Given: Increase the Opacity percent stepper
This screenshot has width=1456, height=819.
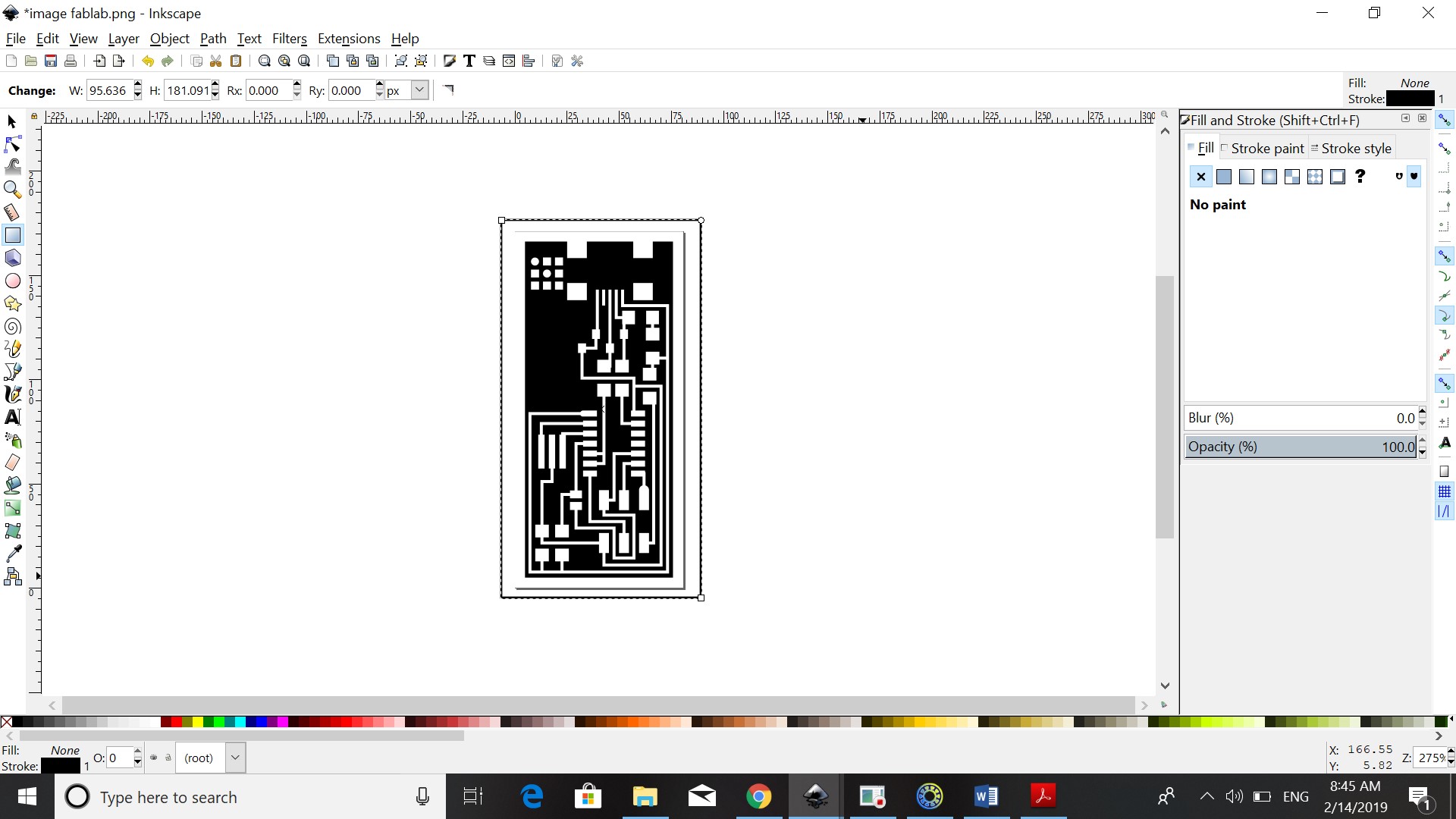Looking at the screenshot, I should tap(1422, 441).
